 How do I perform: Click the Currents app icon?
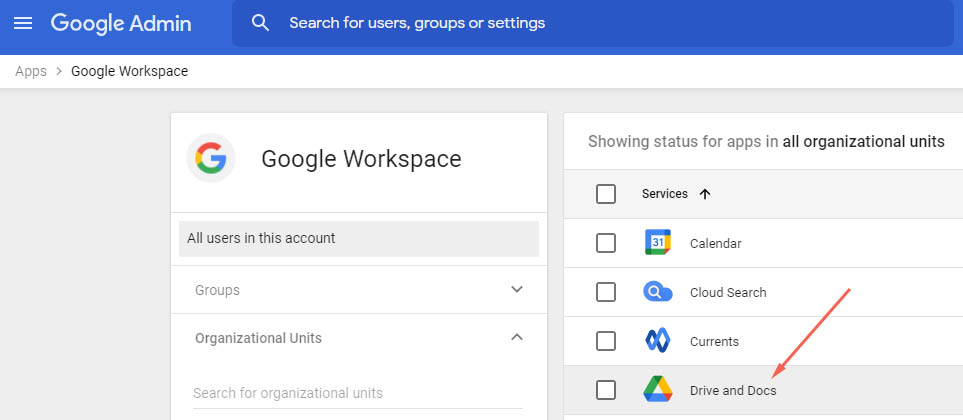pyautogui.click(x=658, y=341)
